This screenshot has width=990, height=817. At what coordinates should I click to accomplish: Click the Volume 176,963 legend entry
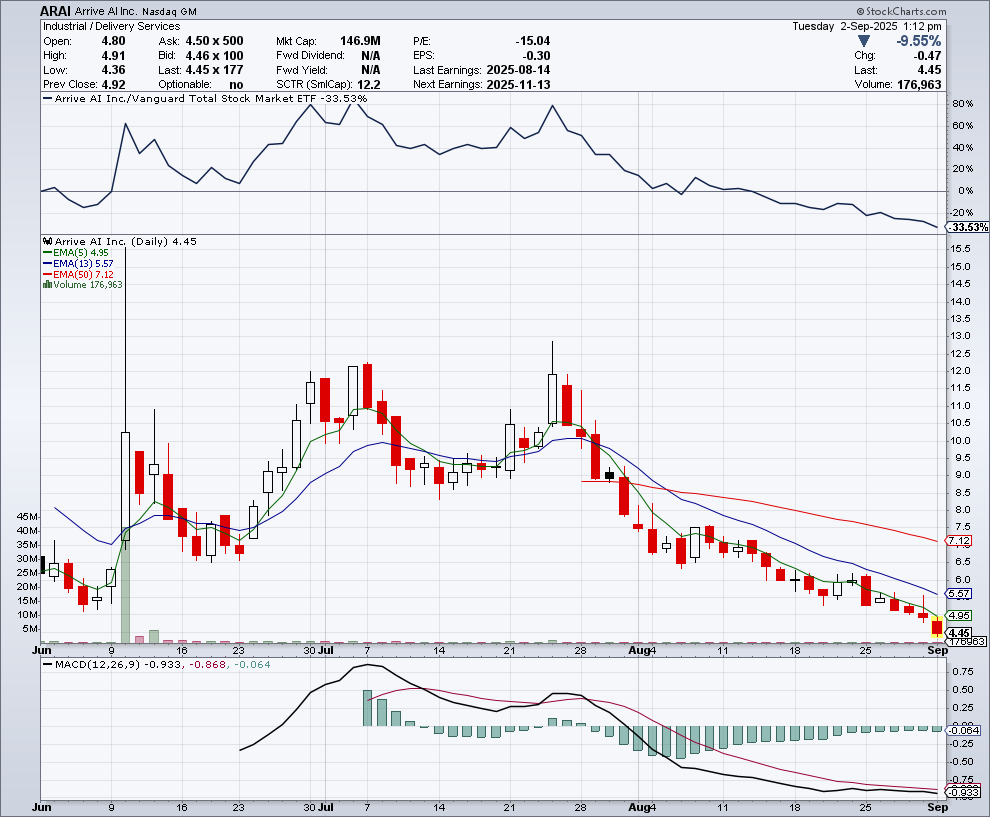click(x=83, y=285)
